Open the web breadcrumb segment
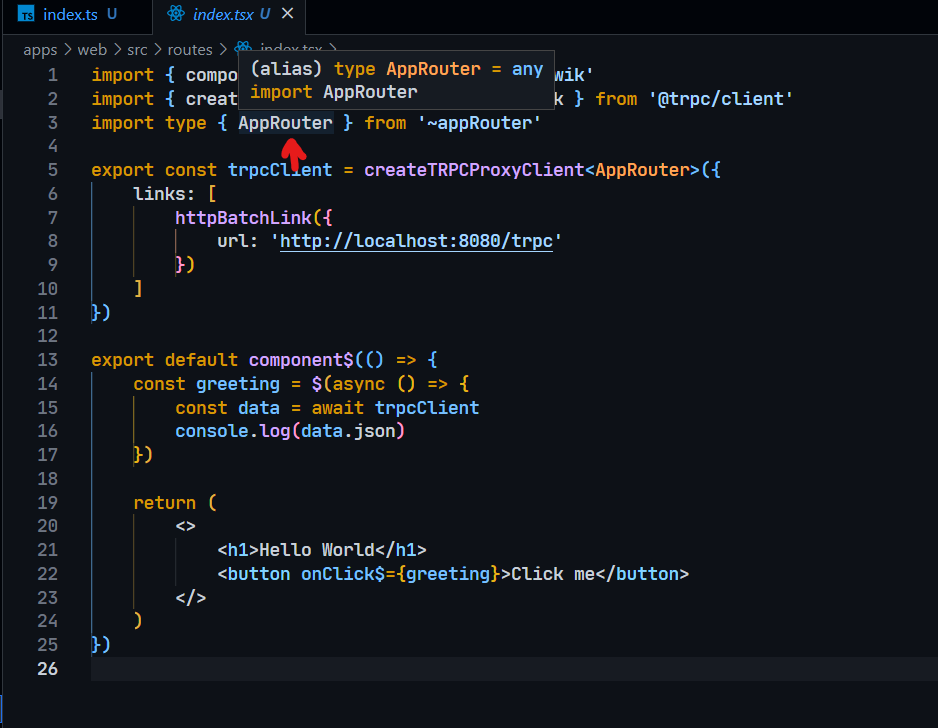 point(92,50)
